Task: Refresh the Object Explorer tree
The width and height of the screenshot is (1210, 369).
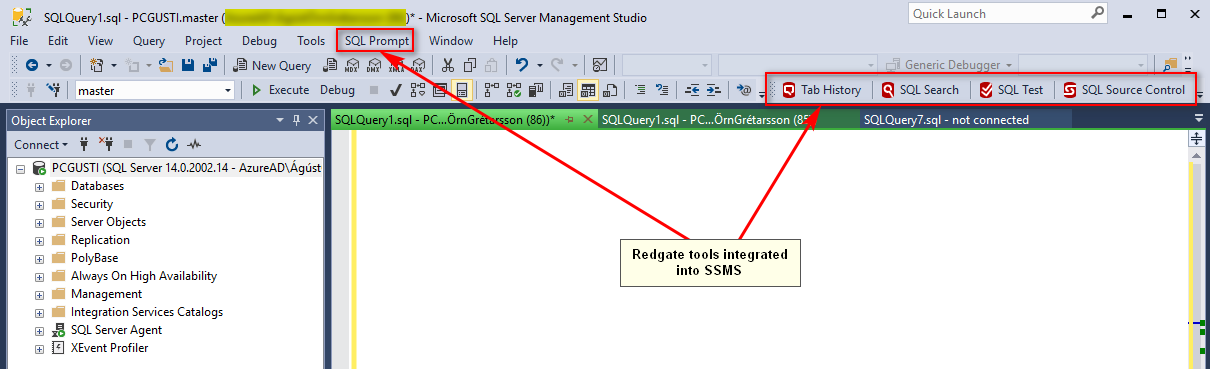Action: pos(172,145)
